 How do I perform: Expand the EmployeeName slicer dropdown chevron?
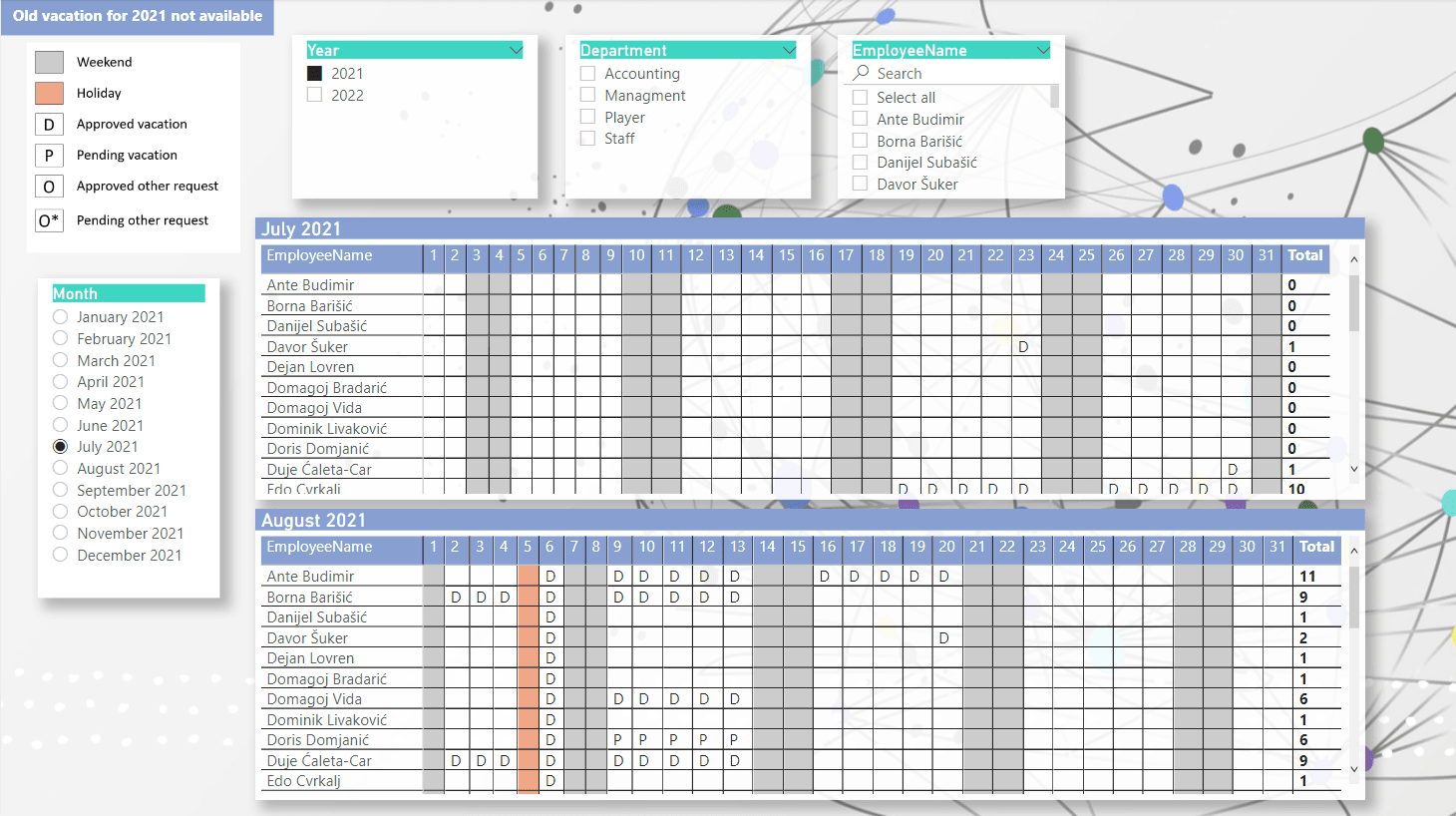pyautogui.click(x=1043, y=50)
